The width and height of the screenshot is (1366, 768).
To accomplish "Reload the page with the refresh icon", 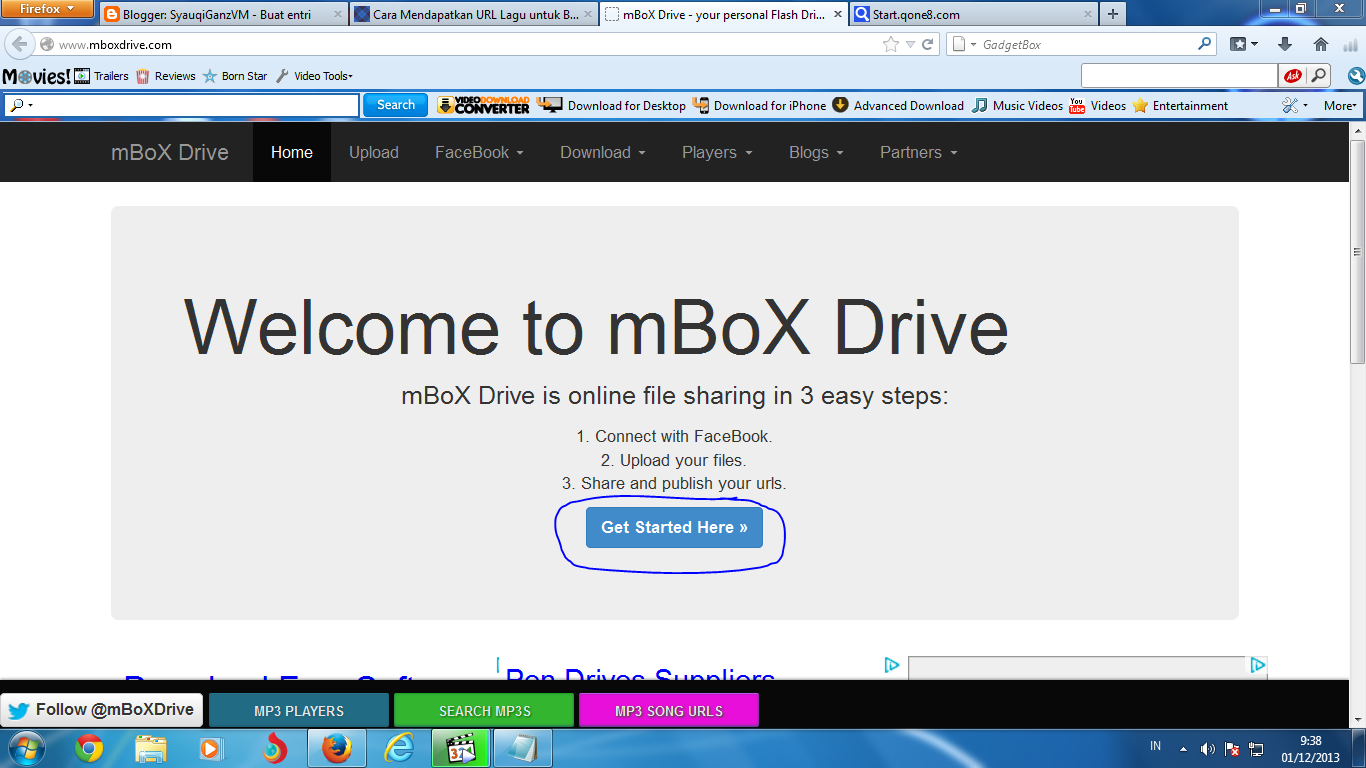I will (928, 44).
